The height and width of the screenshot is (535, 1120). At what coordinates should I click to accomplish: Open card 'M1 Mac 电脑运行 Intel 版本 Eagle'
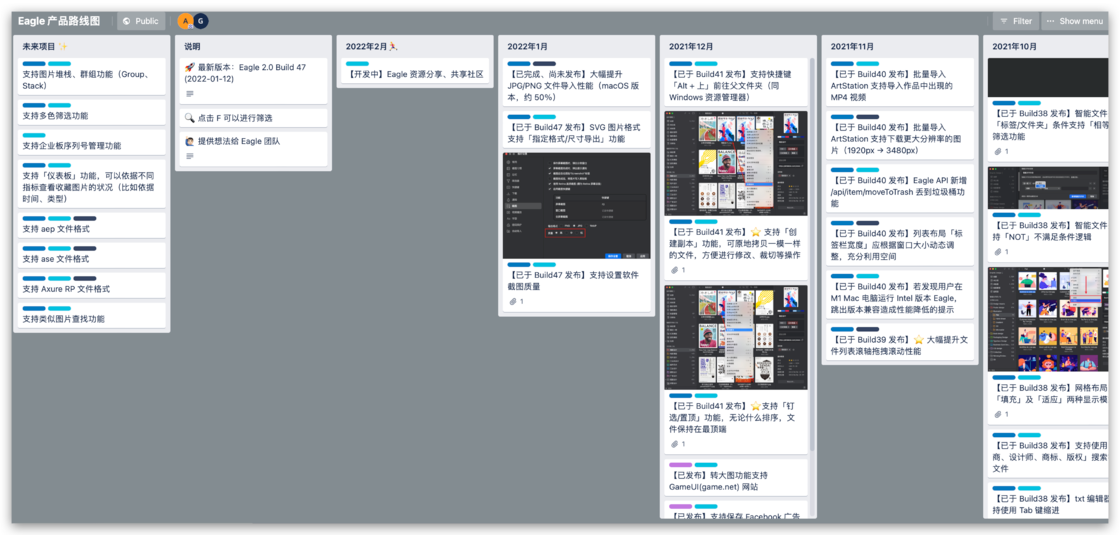(x=900, y=294)
